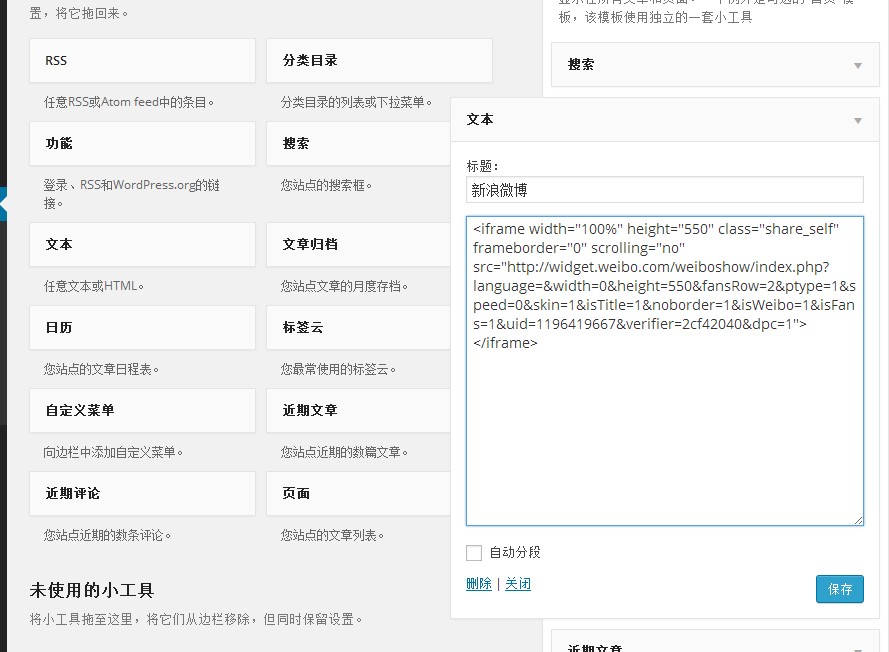Select the 自定义菜单 available widget
Screen dimensions: 889x652
[142, 411]
